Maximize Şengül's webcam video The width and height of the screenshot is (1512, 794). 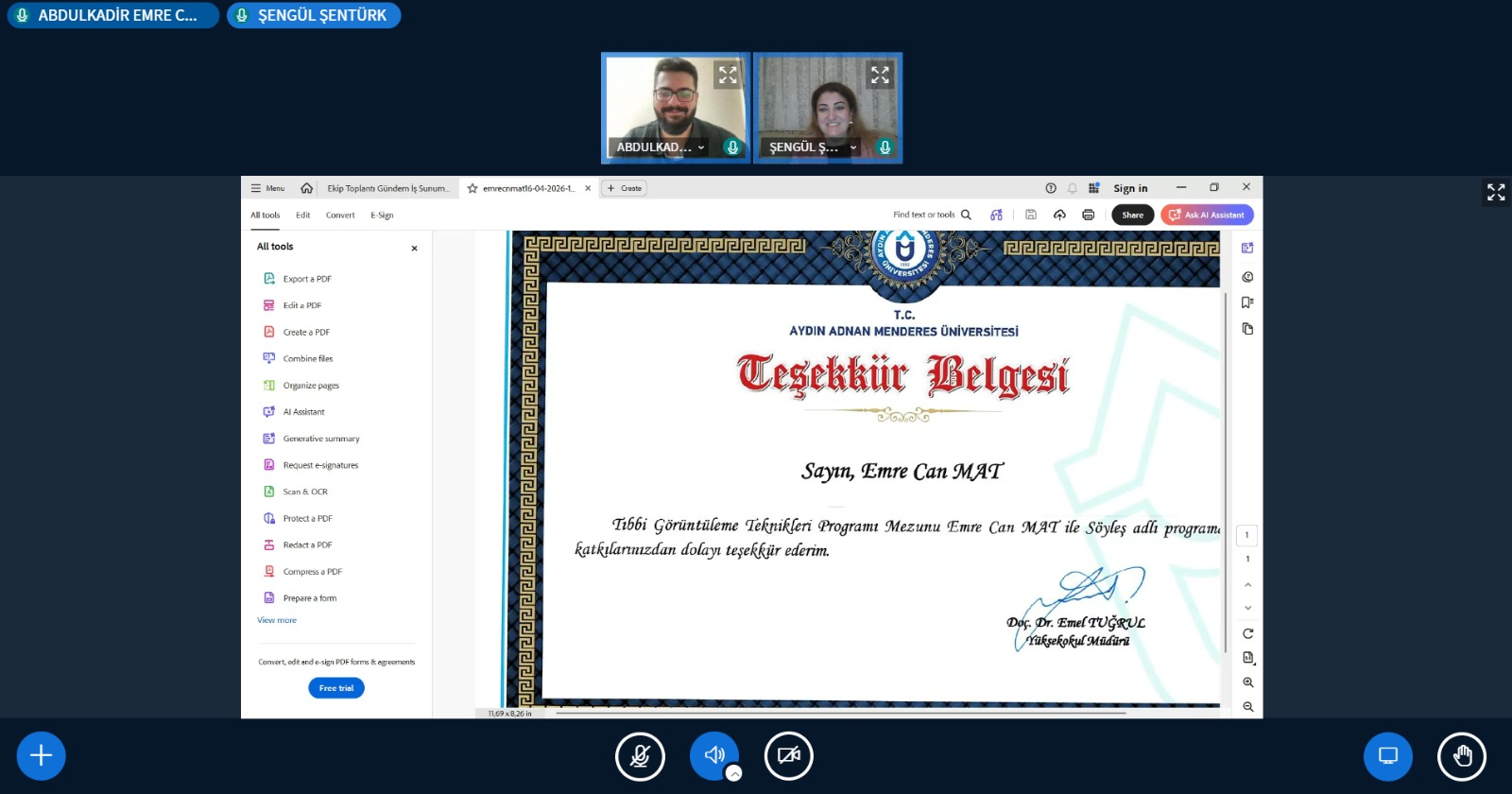880,75
